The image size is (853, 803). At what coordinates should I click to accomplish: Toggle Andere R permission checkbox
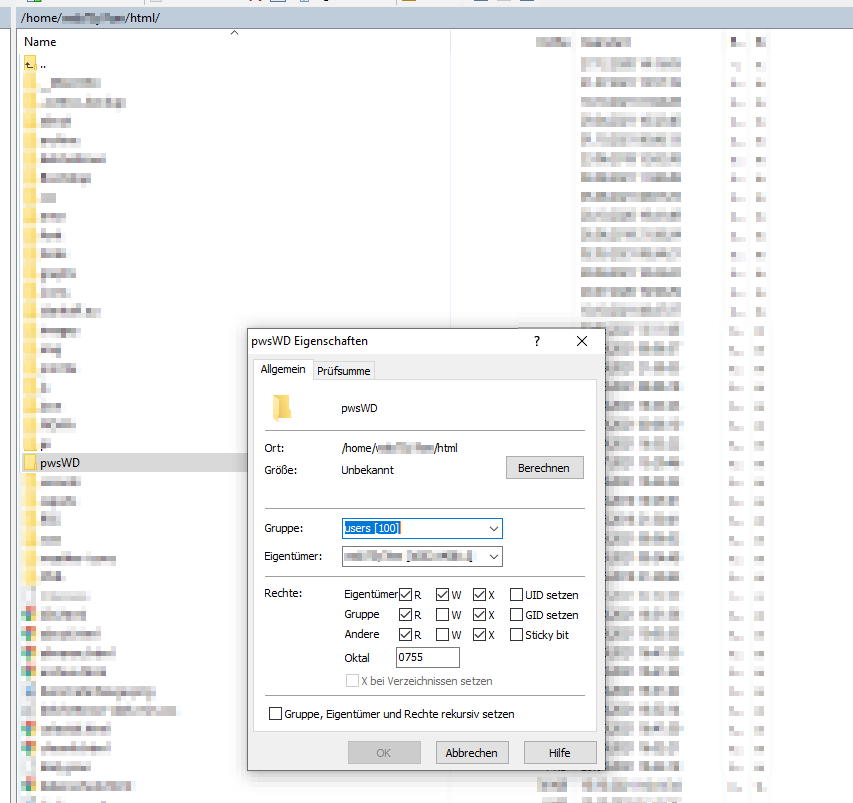coord(405,634)
